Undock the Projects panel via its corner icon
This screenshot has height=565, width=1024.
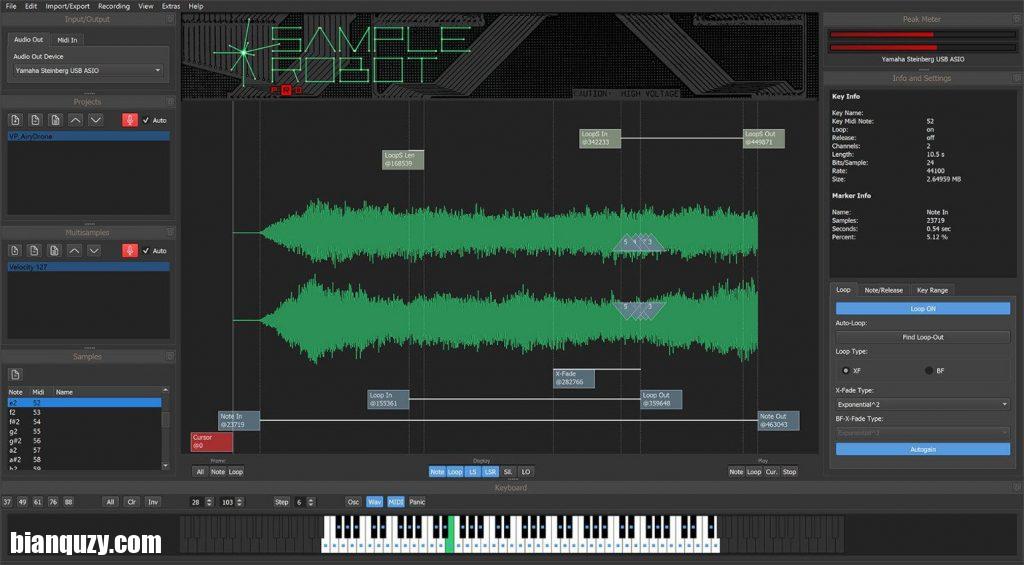point(170,102)
